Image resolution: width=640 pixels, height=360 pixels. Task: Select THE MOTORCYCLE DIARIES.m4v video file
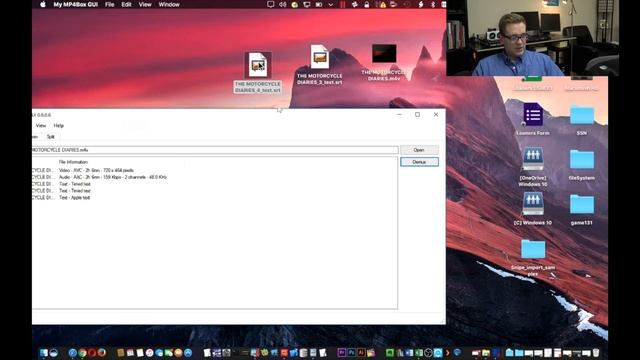(384, 62)
